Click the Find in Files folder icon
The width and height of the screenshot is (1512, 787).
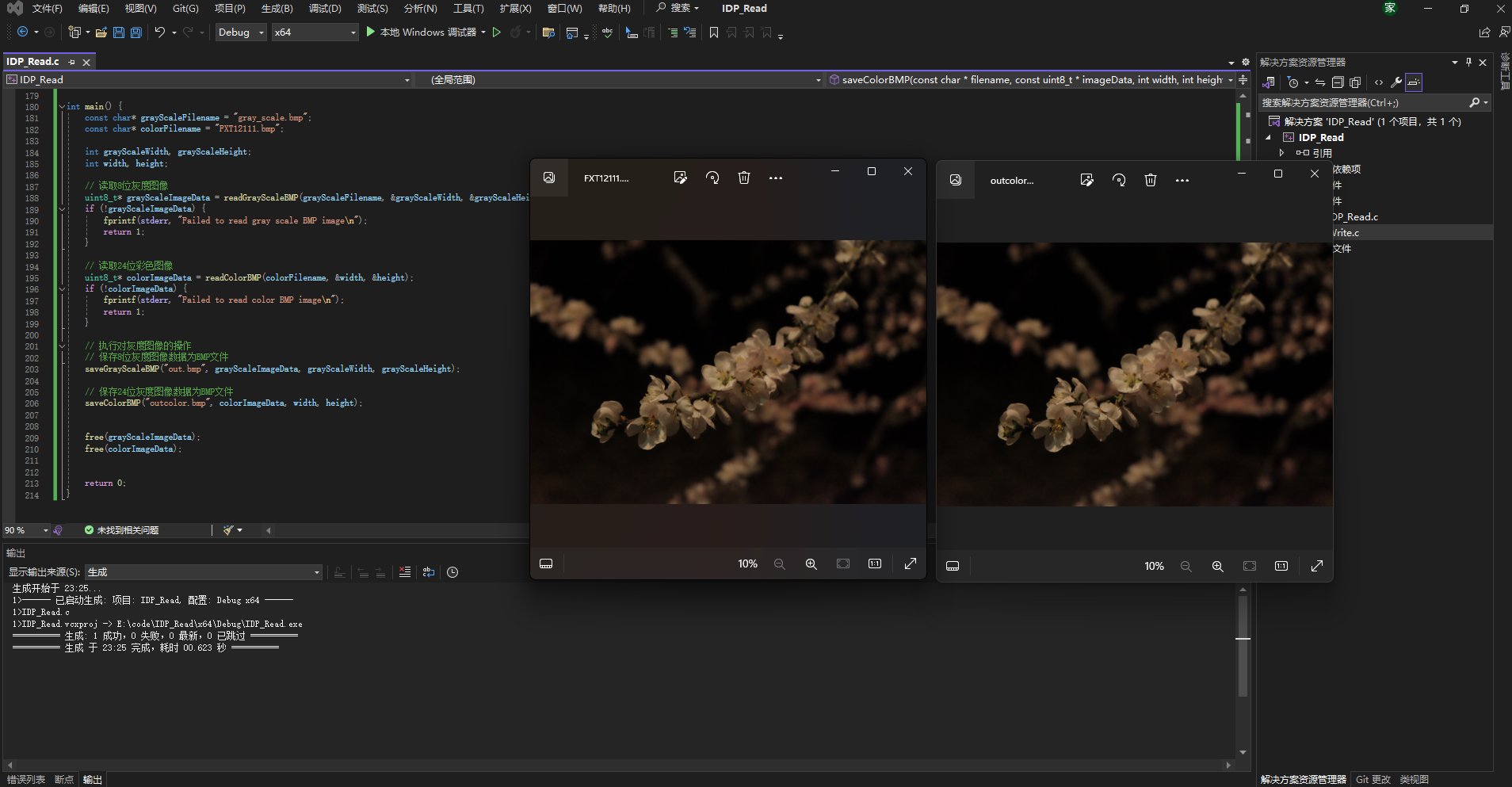coord(548,32)
